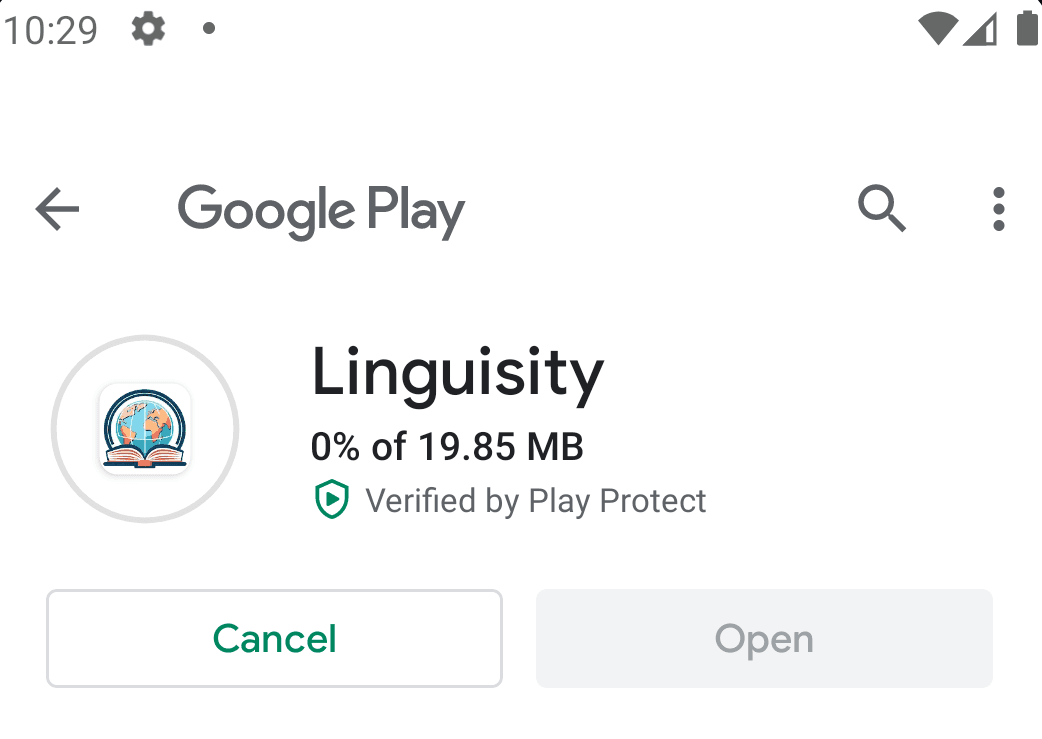Tap the "Verified by Play Protect" text

point(536,500)
